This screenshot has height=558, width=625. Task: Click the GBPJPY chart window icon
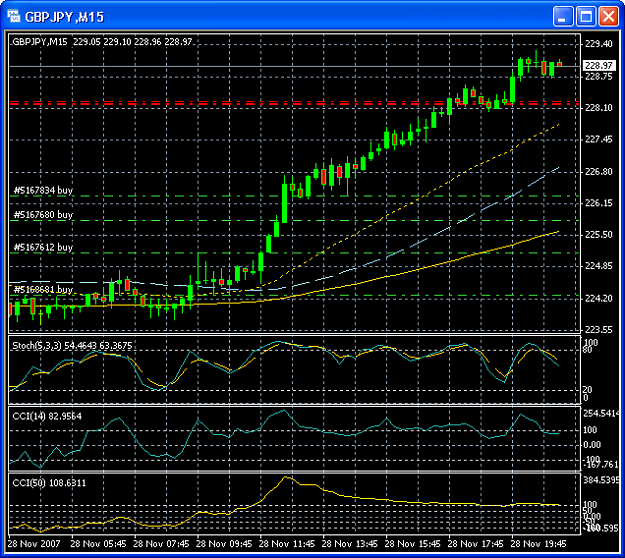[14, 16]
